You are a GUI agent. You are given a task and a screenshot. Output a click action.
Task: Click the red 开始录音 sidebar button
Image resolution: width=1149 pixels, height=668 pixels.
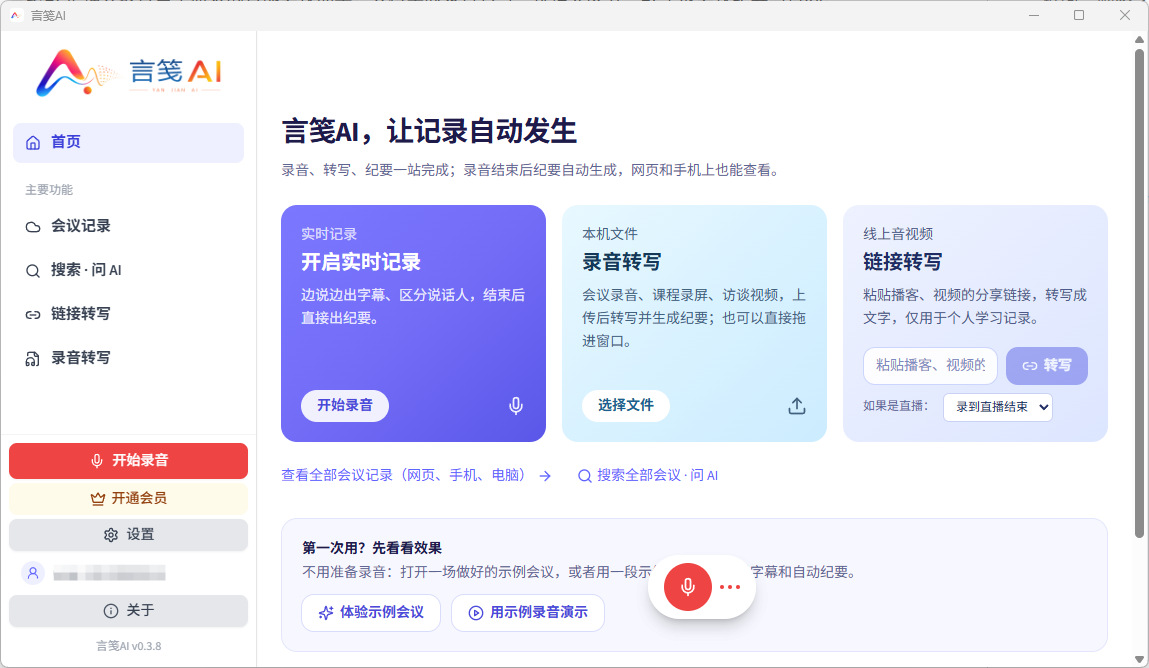click(128, 461)
